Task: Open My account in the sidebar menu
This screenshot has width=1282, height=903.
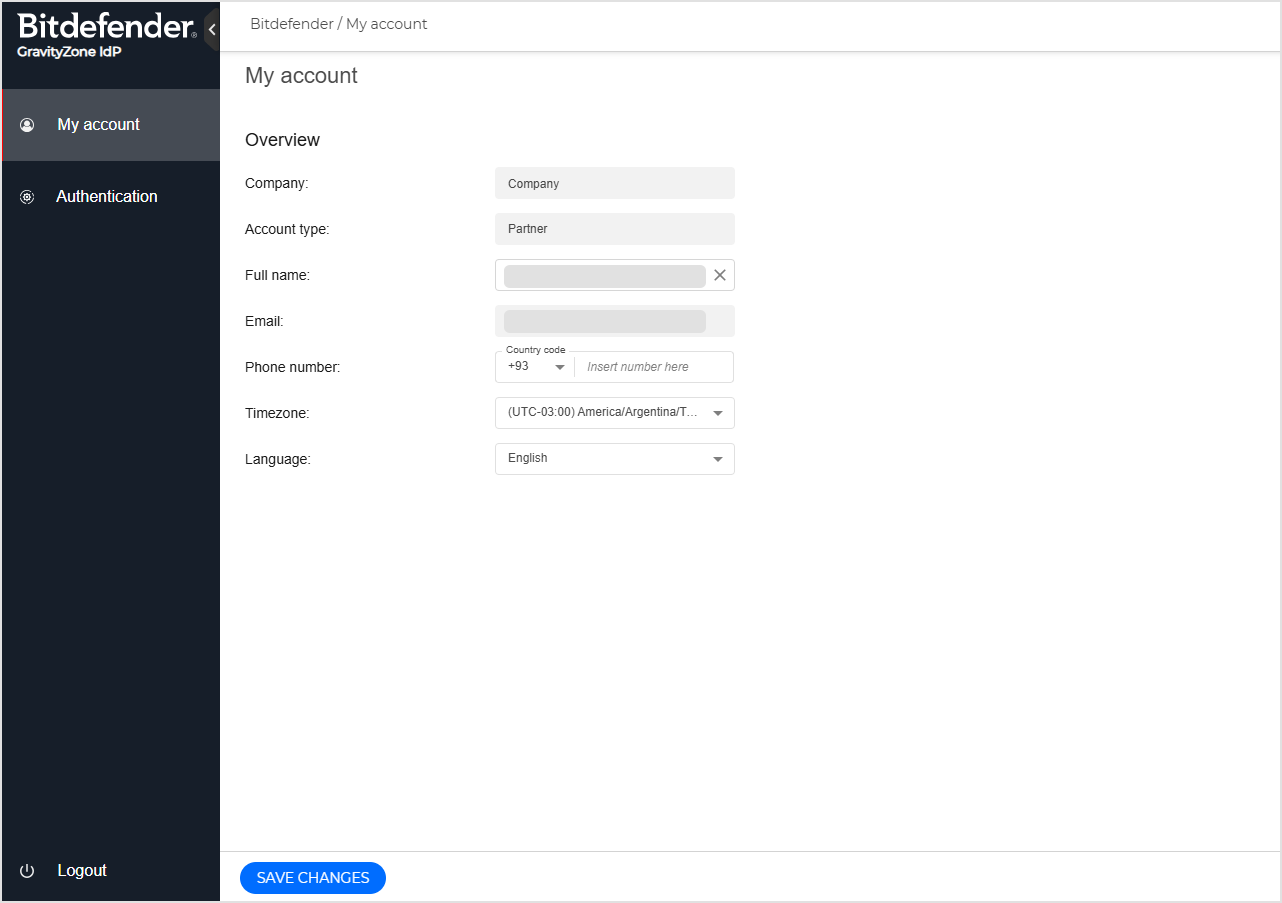Action: [x=98, y=125]
